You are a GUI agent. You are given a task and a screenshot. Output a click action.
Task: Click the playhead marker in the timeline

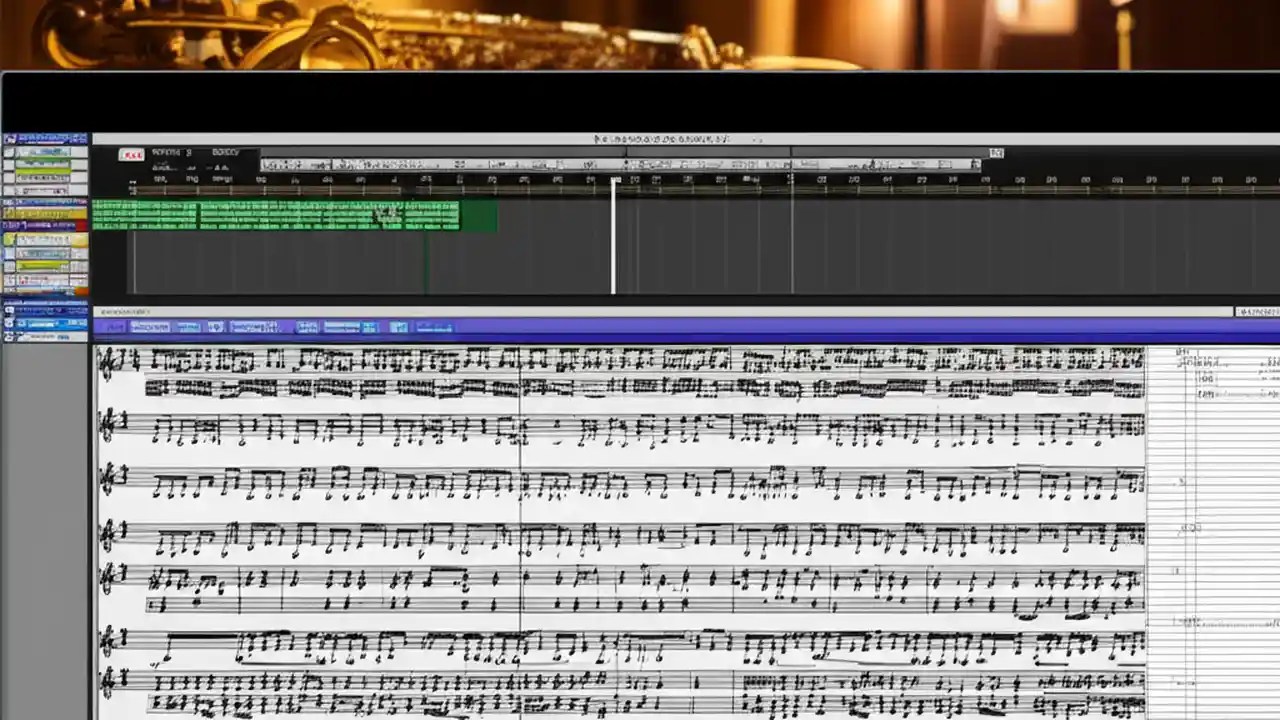[614, 181]
